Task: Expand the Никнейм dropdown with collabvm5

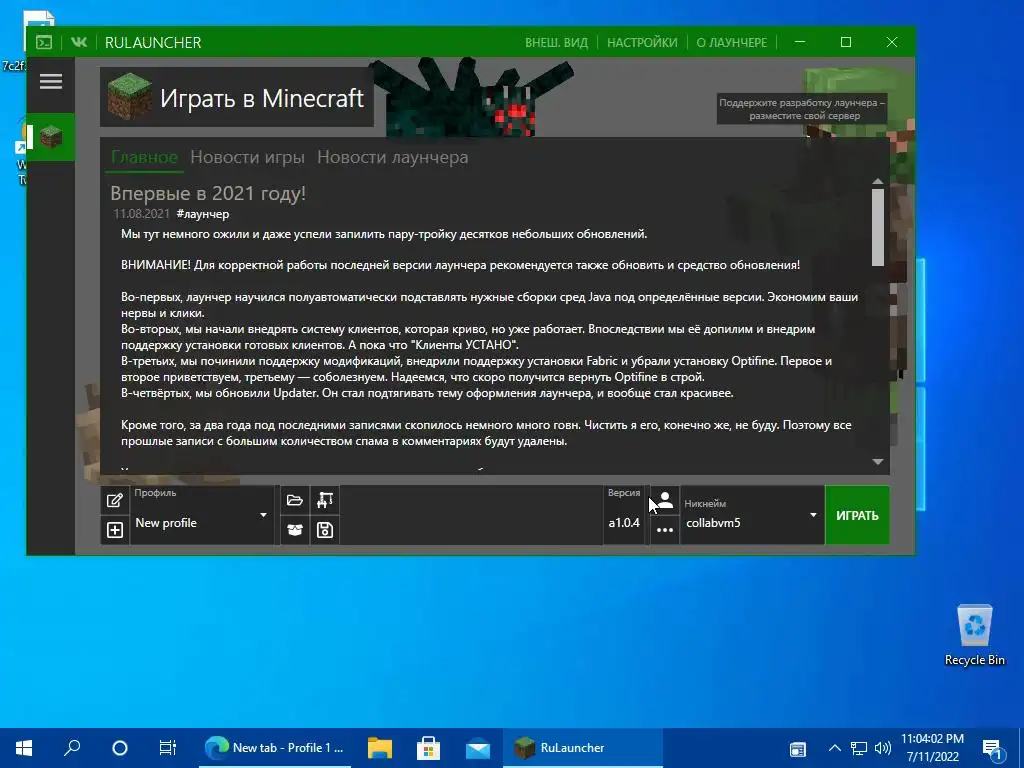Action: coord(752,515)
